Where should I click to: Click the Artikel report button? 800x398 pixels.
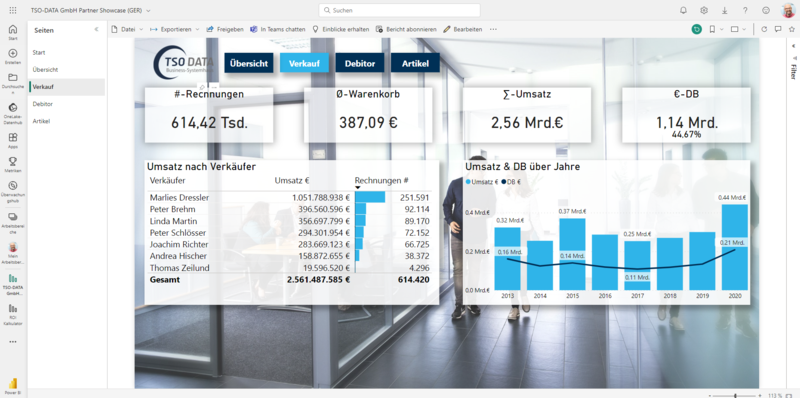pos(415,63)
